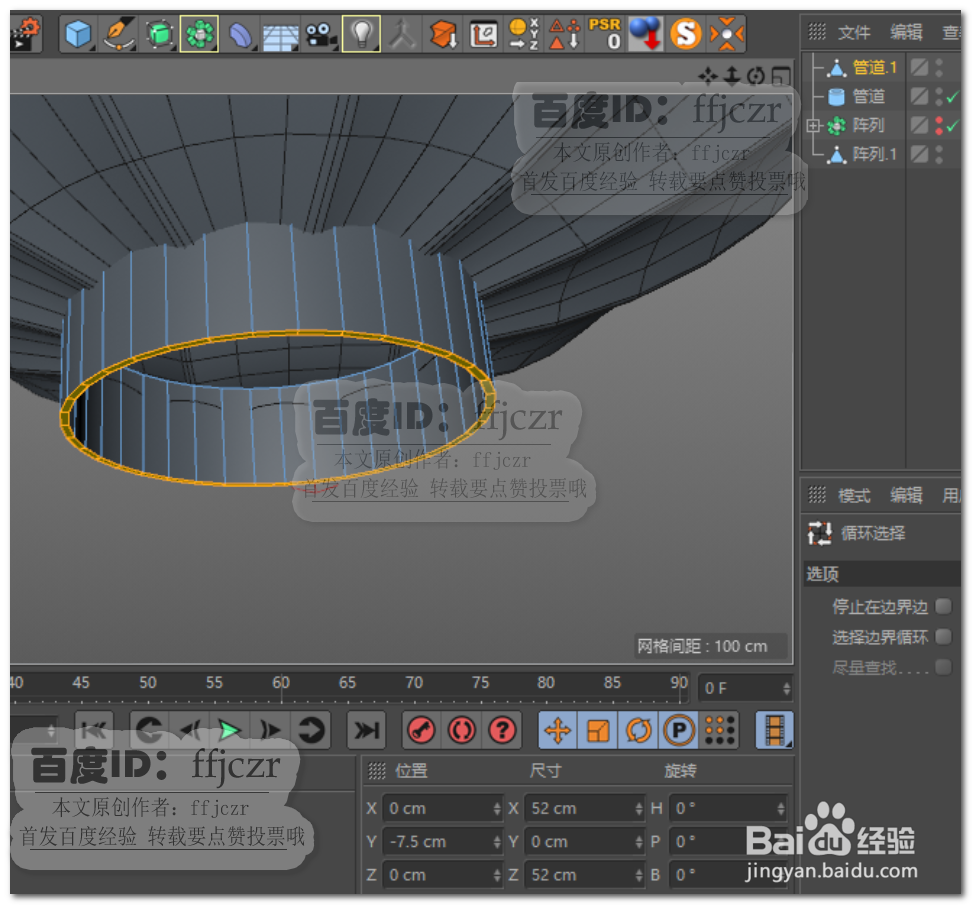Toggle the viewport maximize icon
Screen dimensions: 972x905
click(x=781, y=76)
